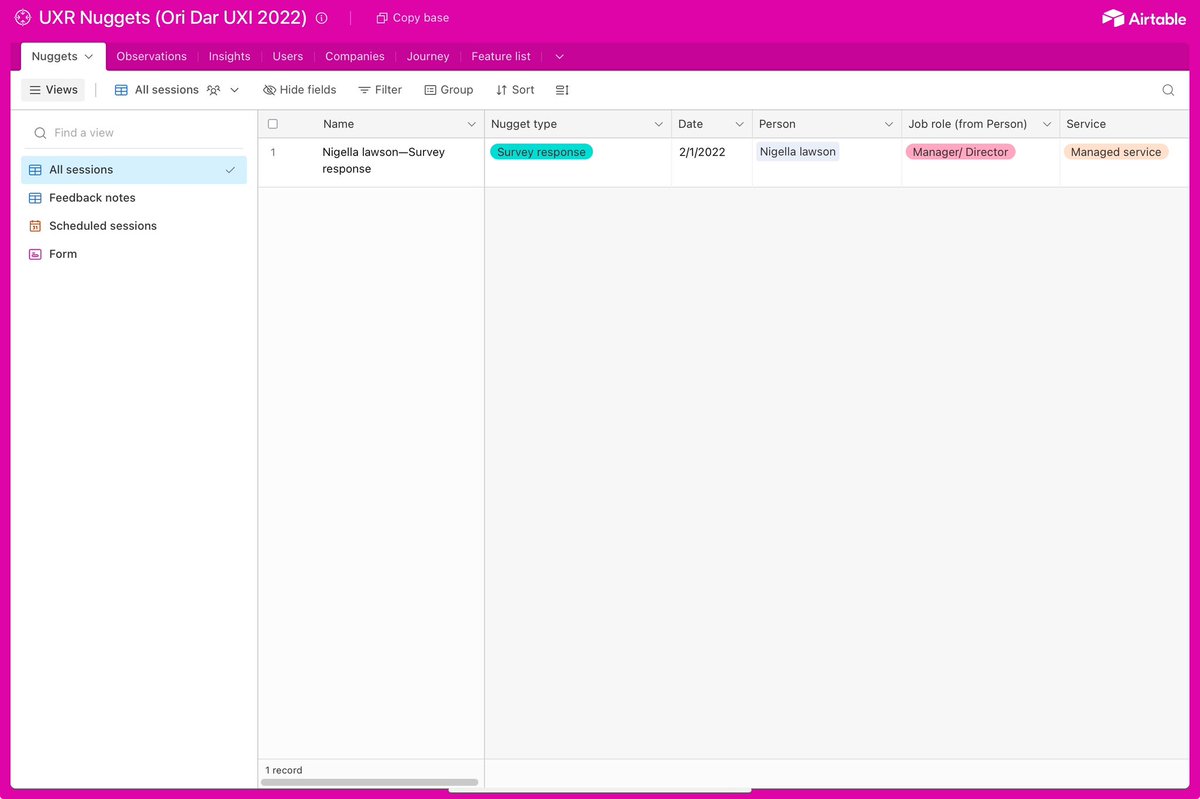1200x799 pixels.
Task: Click the search magnifier icon in toolbar
Action: 1168,90
